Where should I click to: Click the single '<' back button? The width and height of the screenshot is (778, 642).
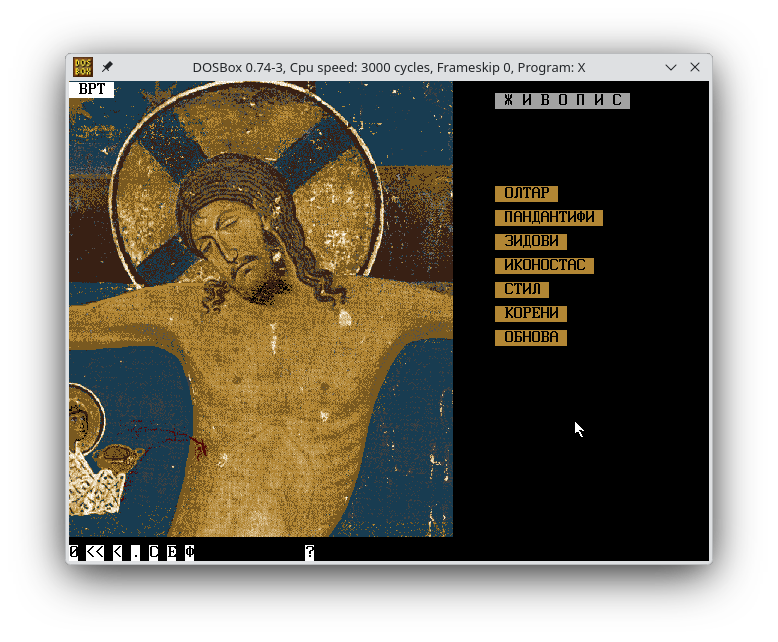(x=118, y=552)
